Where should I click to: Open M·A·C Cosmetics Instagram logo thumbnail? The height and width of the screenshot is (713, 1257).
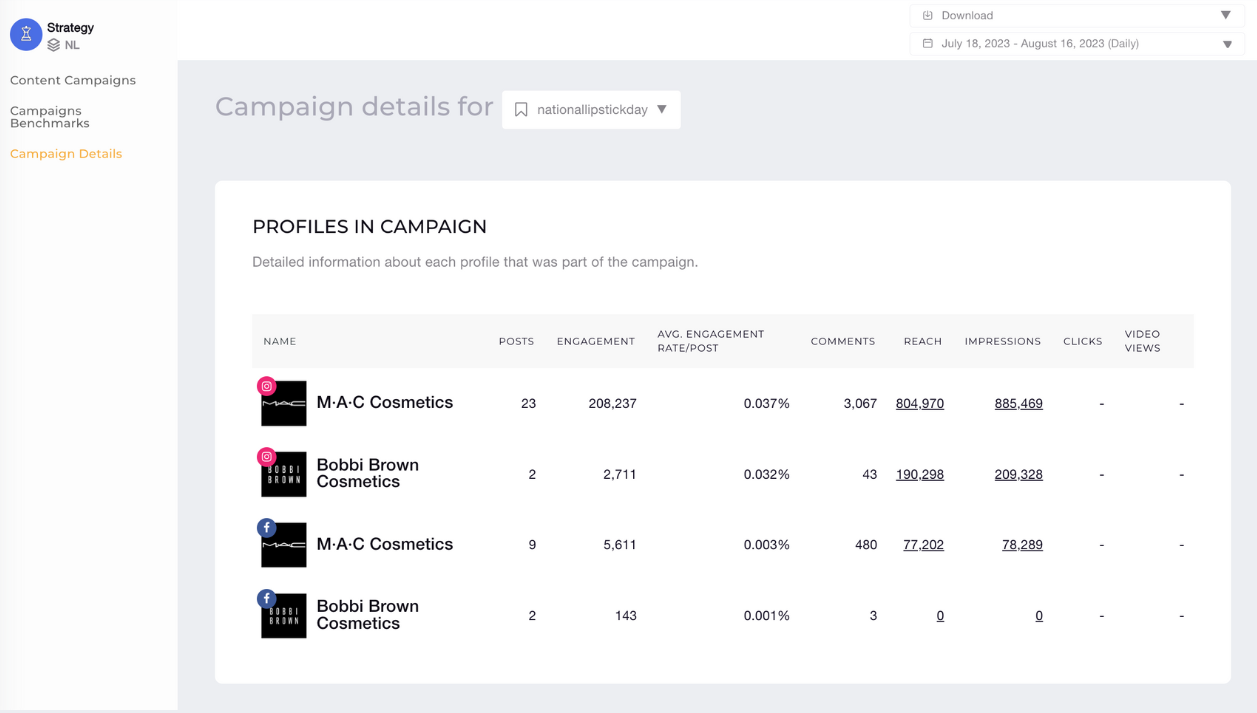(x=284, y=404)
